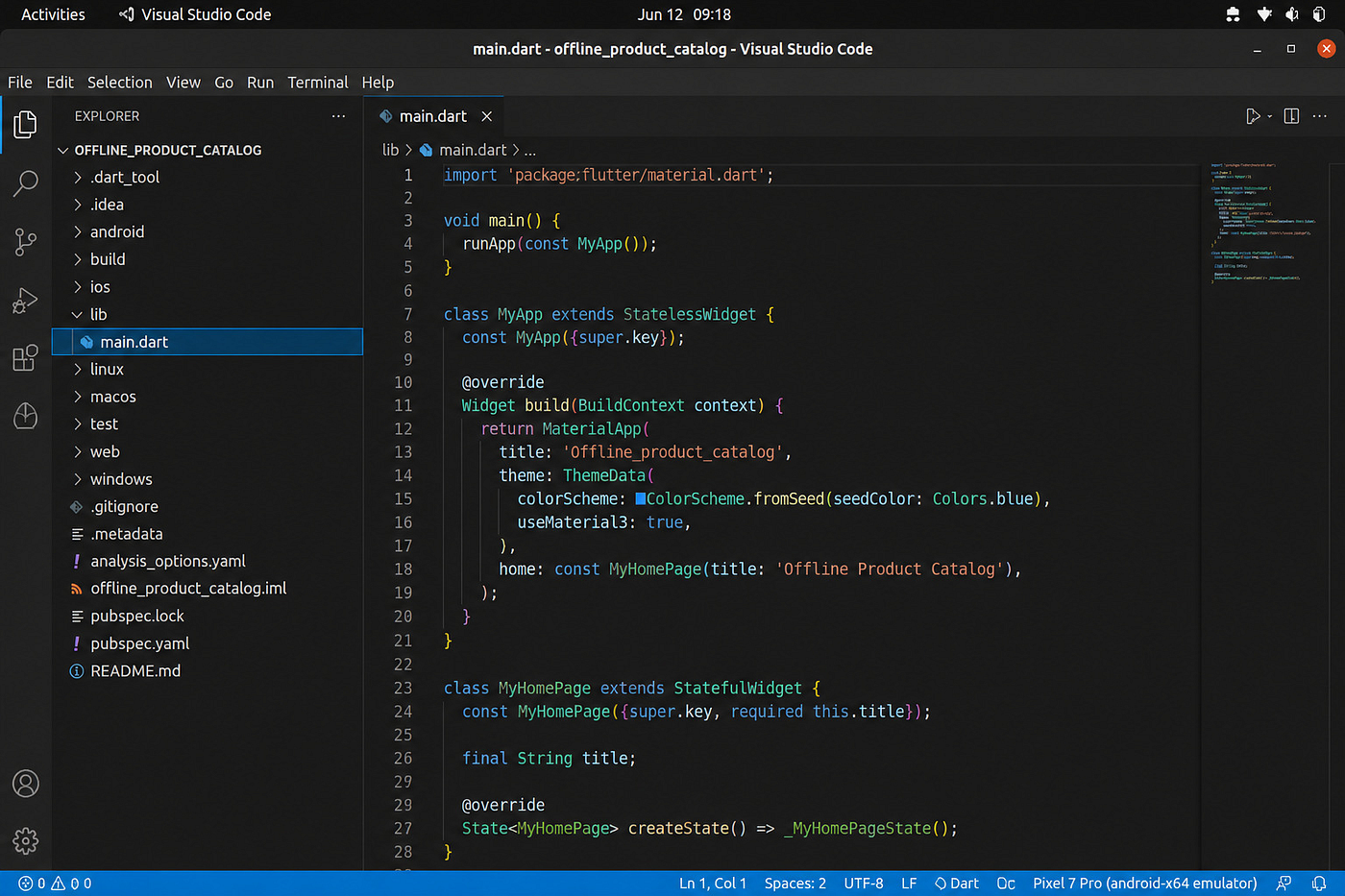Image resolution: width=1345 pixels, height=896 pixels.
Task: Click the brackets icon next to Dart
Action: 1006,884
